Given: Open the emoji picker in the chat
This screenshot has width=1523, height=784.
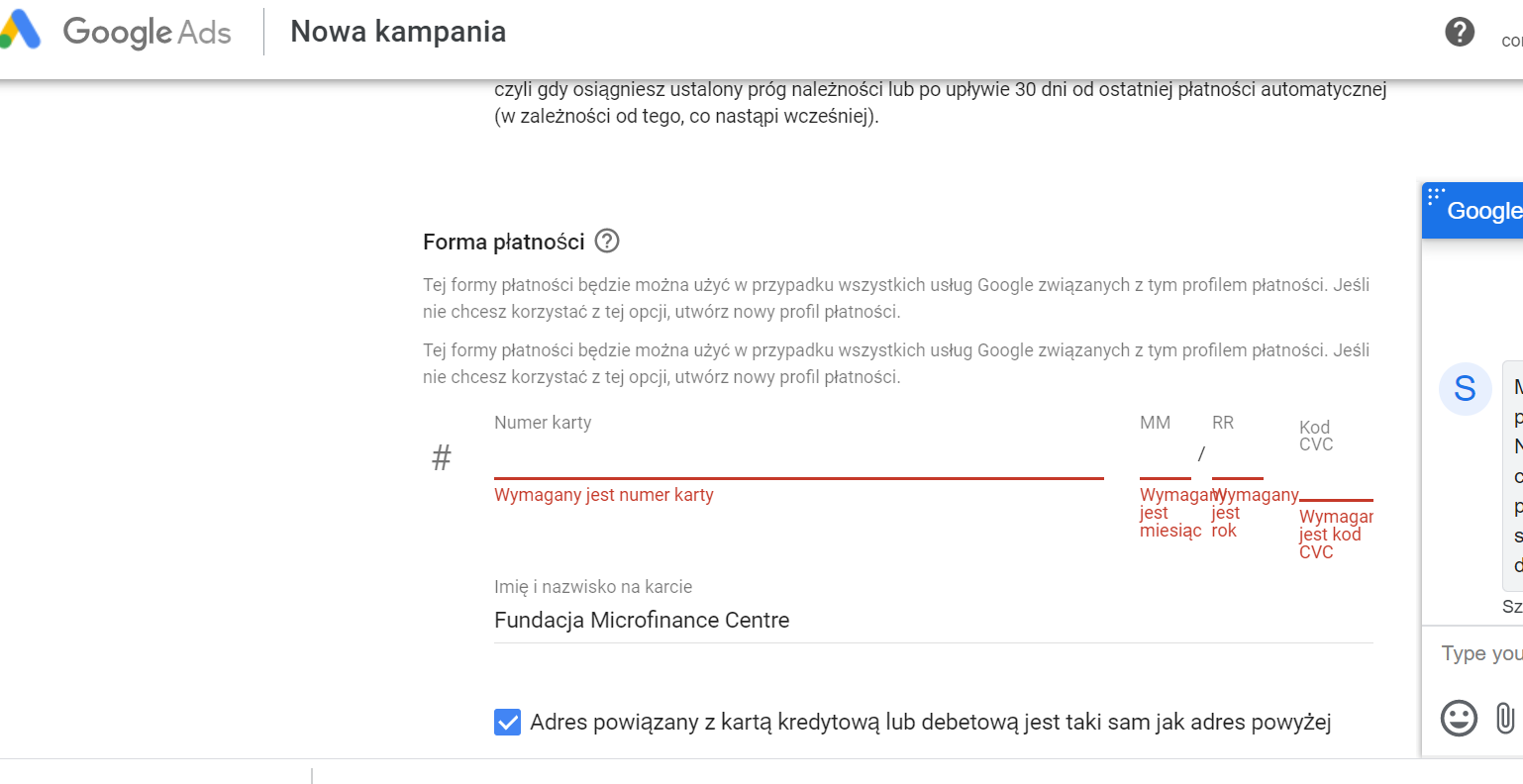Looking at the screenshot, I should (1459, 718).
